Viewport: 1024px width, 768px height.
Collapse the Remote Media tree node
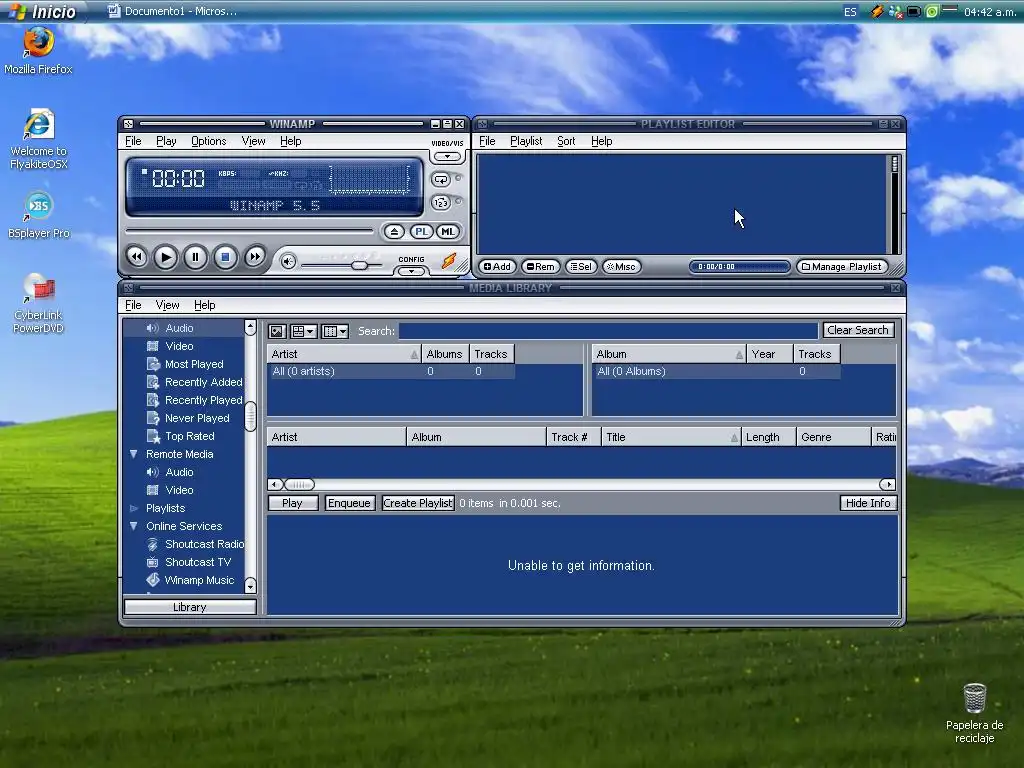pos(134,454)
